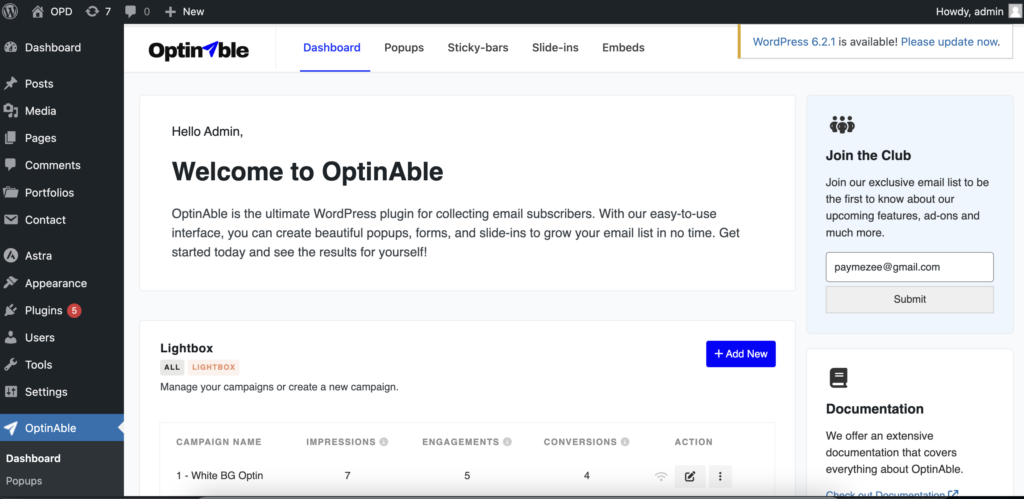
Task: Click the Appearance brush icon
Action: click(x=10, y=283)
